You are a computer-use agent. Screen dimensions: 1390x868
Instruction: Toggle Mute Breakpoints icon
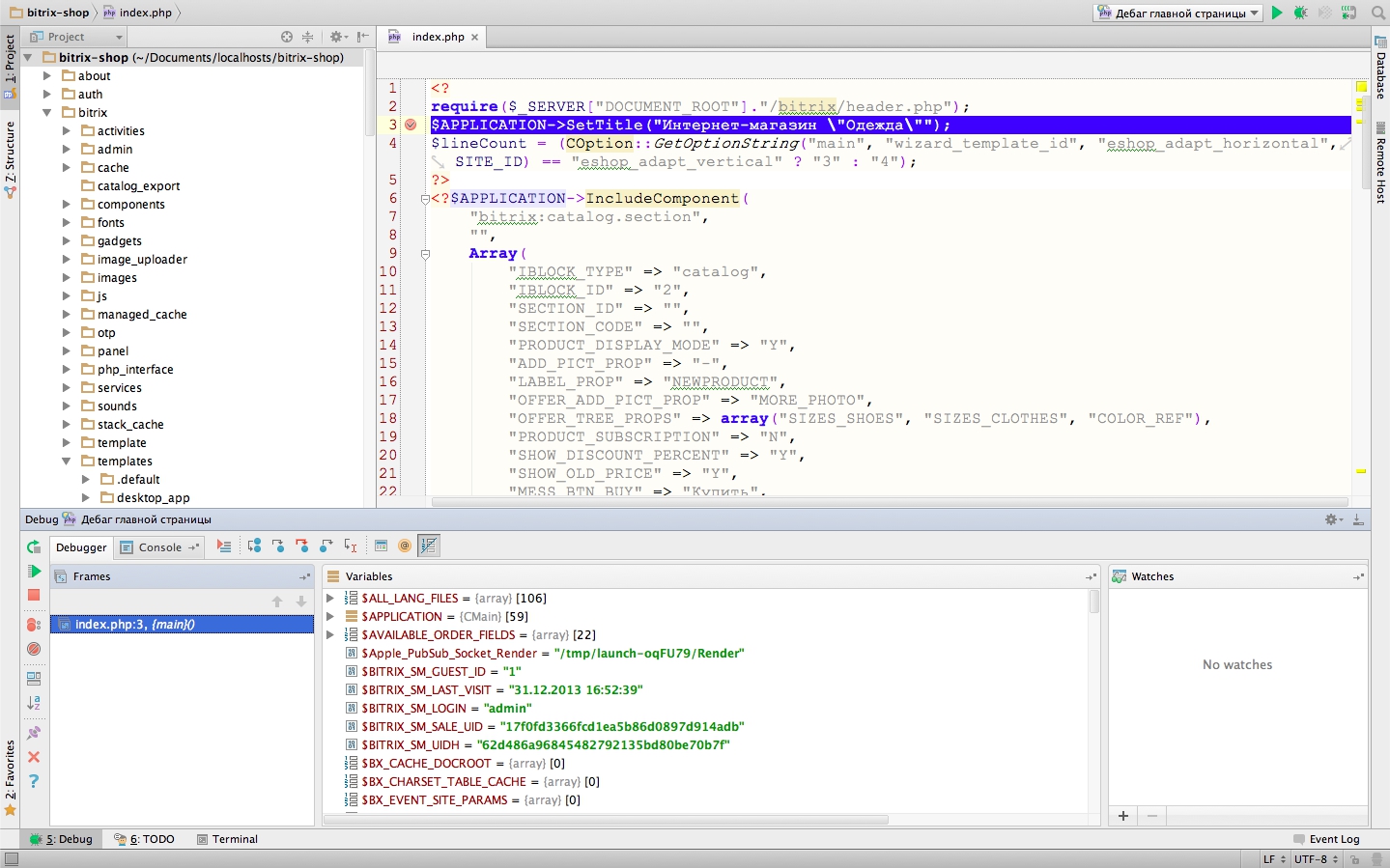tap(34, 649)
